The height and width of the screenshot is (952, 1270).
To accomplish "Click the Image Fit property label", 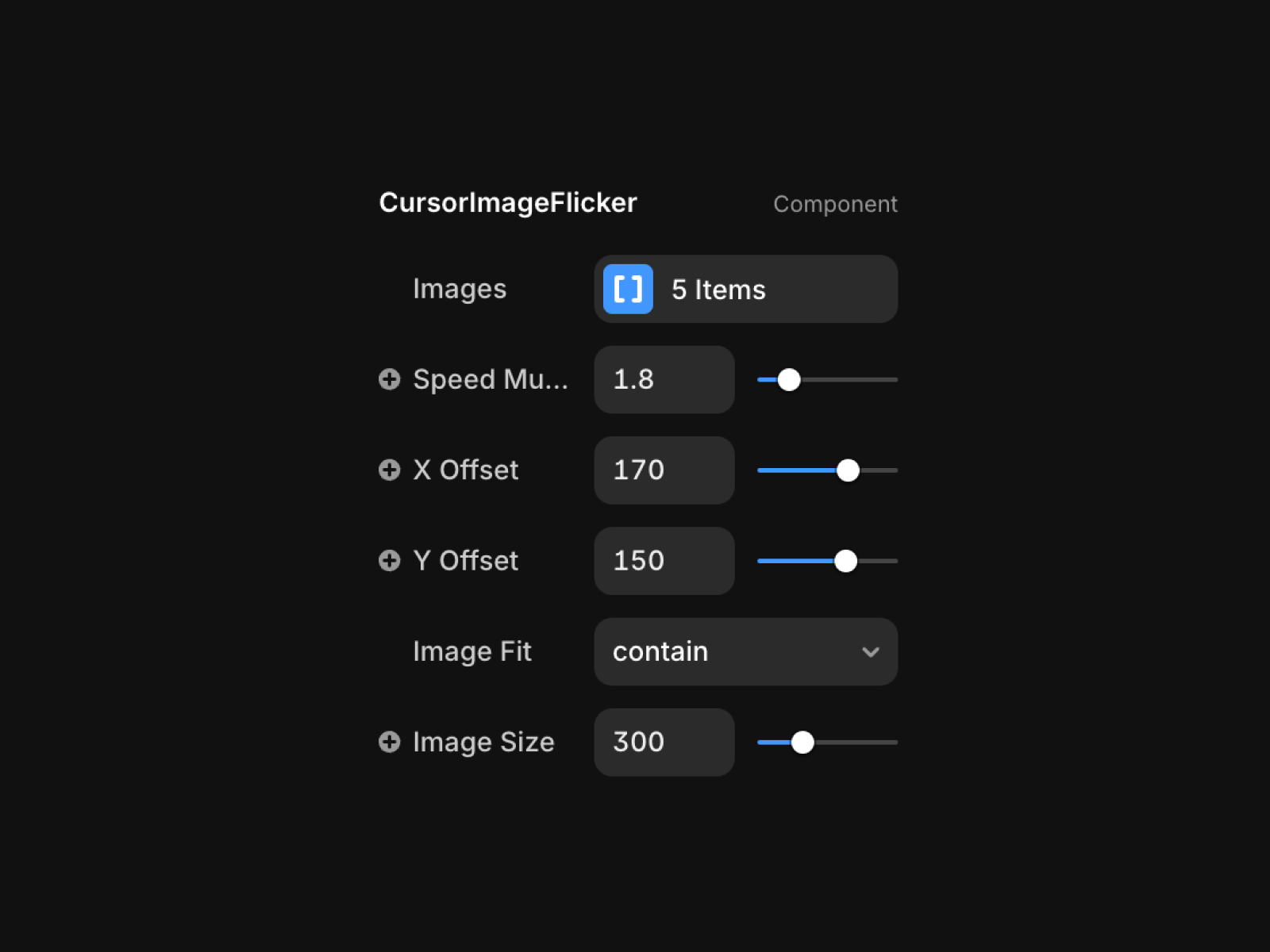I will (471, 651).
